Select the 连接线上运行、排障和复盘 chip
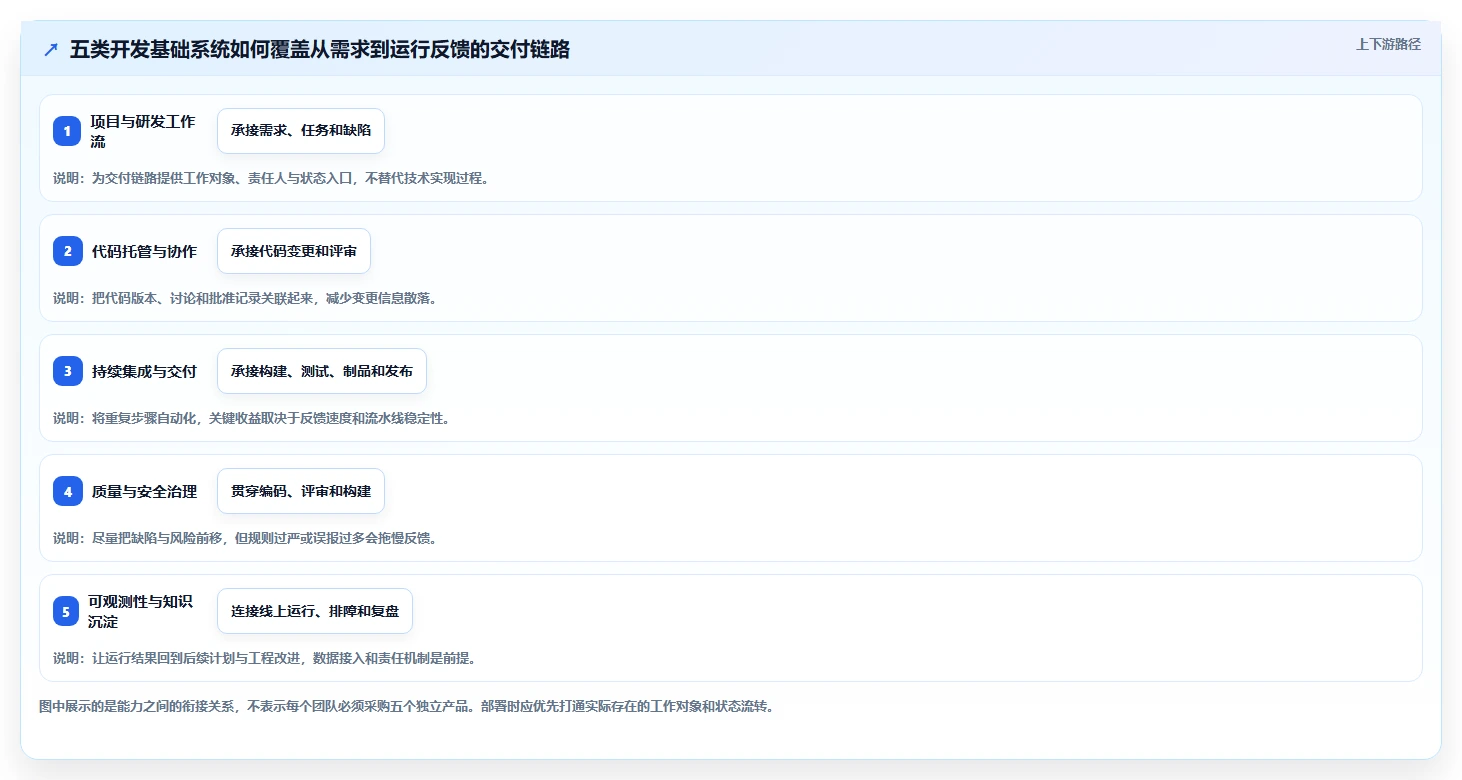 [x=315, y=611]
